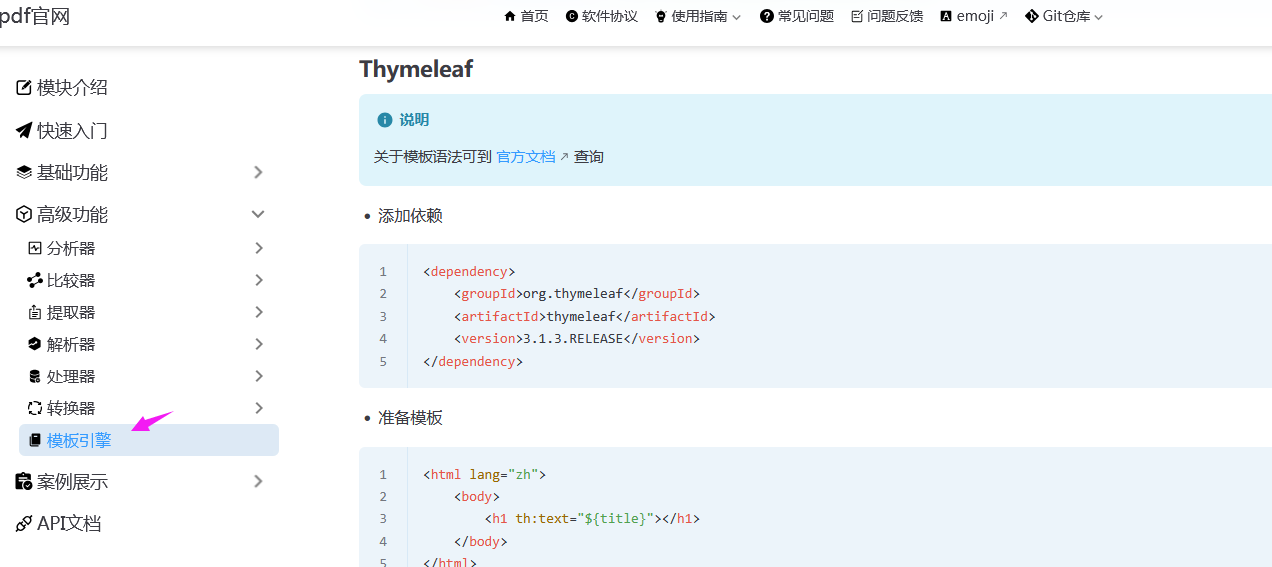1272x567 pixels.
Task: Open 快速入门 in the sidebar
Action: point(61,131)
